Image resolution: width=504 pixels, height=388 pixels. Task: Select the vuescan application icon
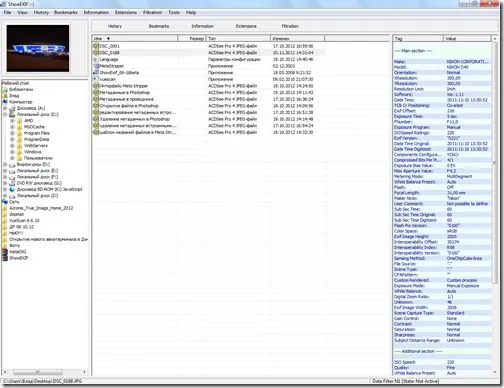pos(96,79)
